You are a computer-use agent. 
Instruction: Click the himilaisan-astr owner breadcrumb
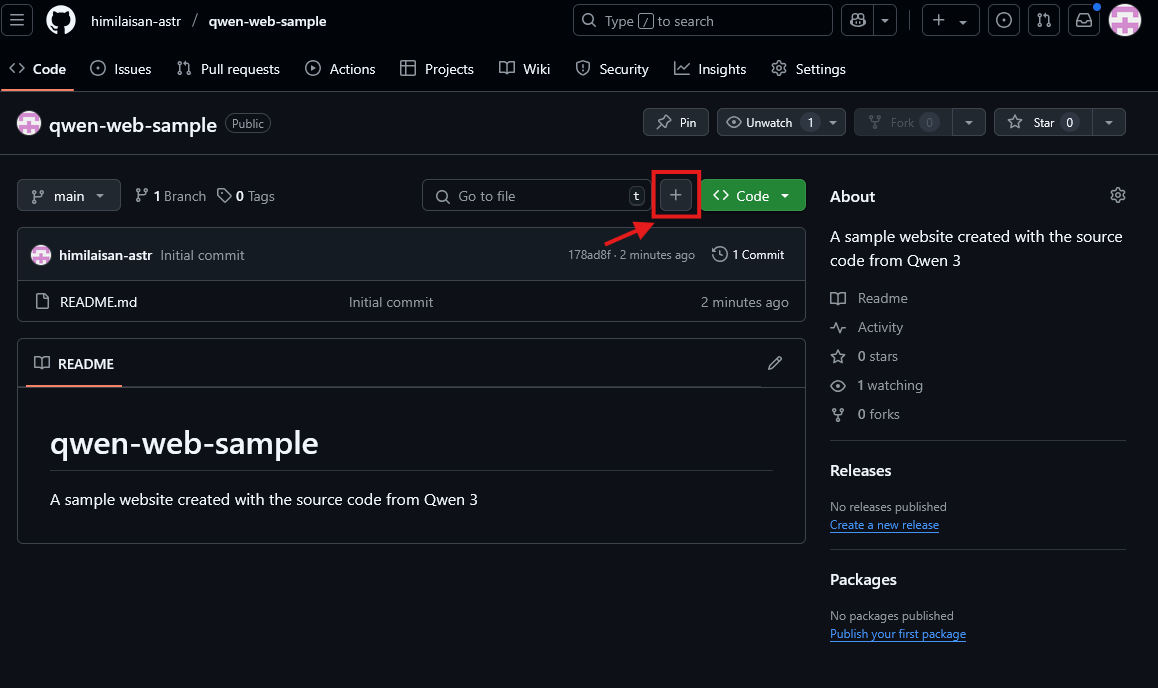click(x=136, y=21)
